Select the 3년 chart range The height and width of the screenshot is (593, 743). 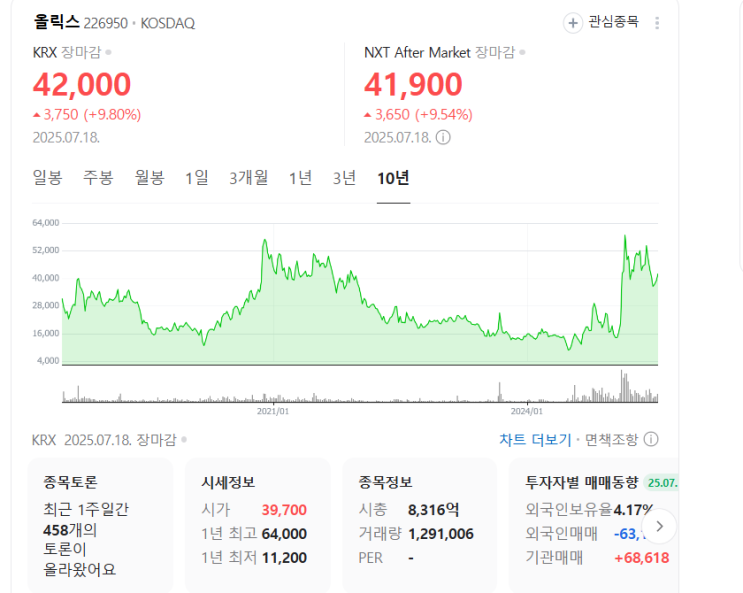tap(344, 178)
